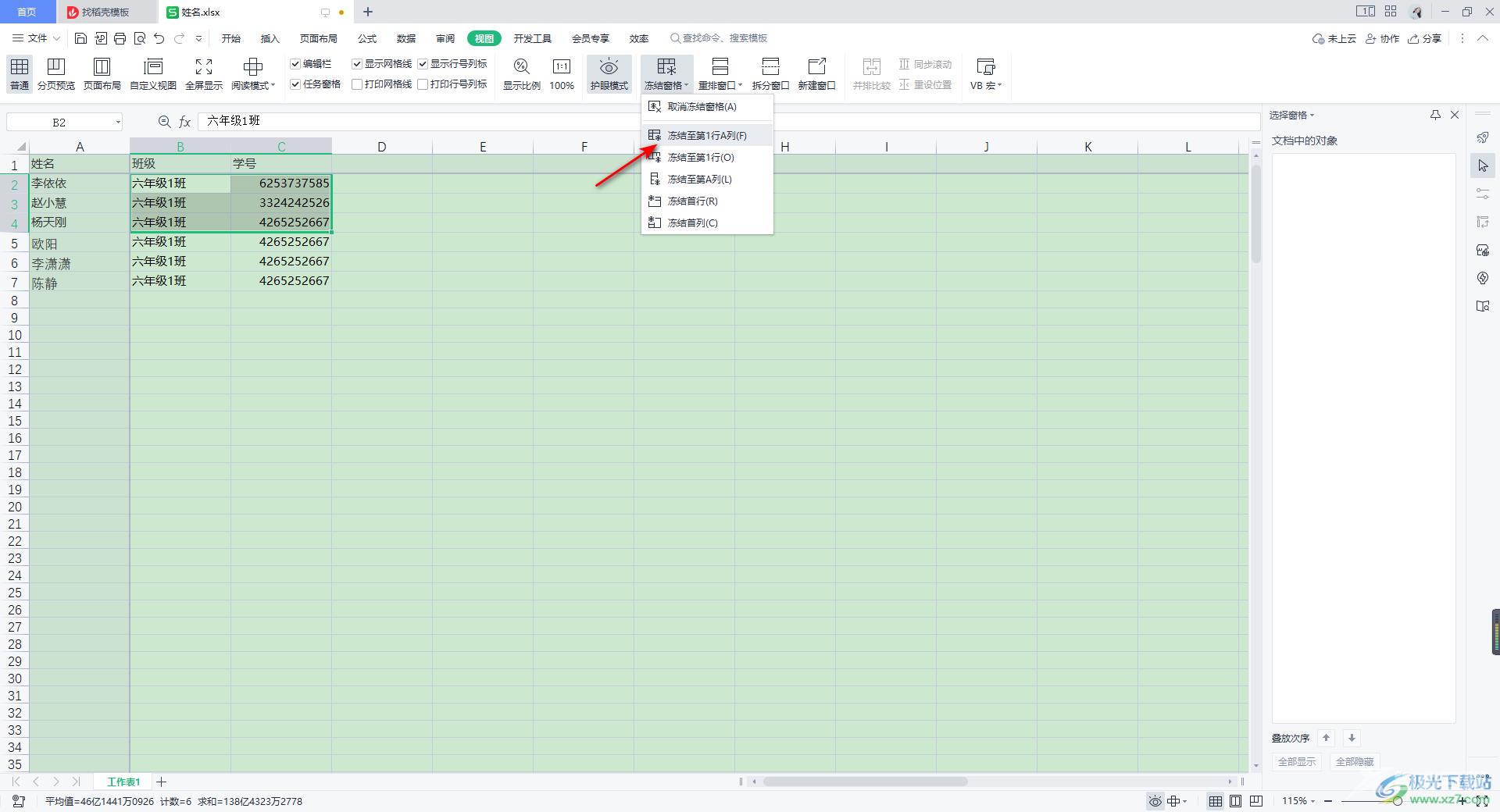The width and height of the screenshot is (1500, 812).
Task: Click the Save icon in quick toolbar
Action: (80, 38)
